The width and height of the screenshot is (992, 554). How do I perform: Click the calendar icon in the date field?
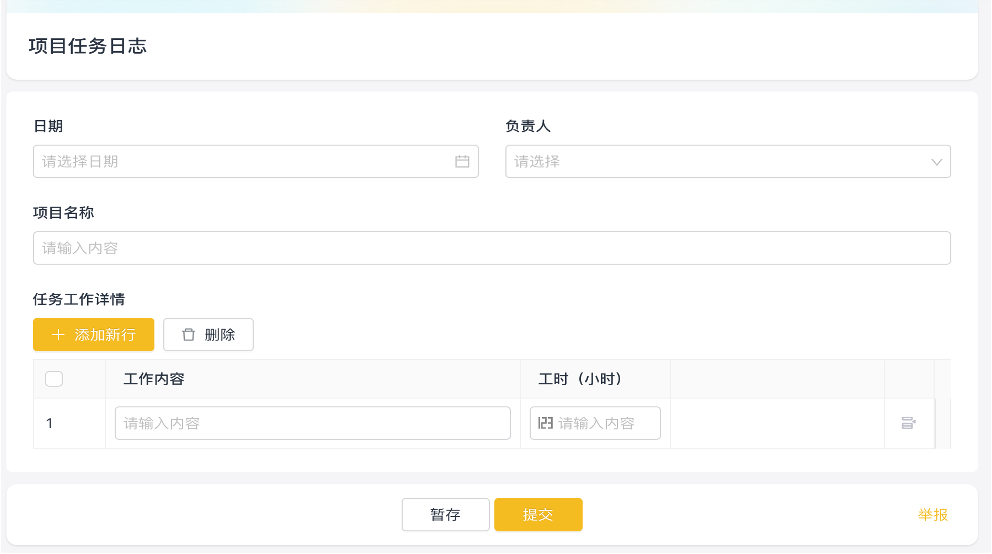tap(462, 161)
